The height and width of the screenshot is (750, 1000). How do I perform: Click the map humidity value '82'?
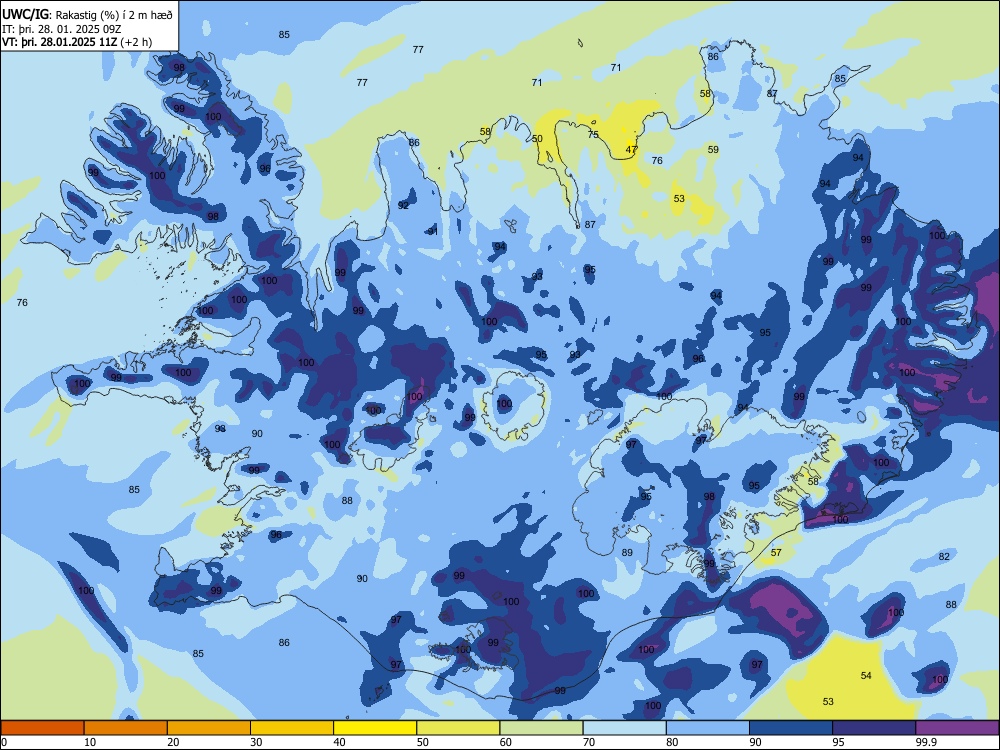pyautogui.click(x=944, y=557)
